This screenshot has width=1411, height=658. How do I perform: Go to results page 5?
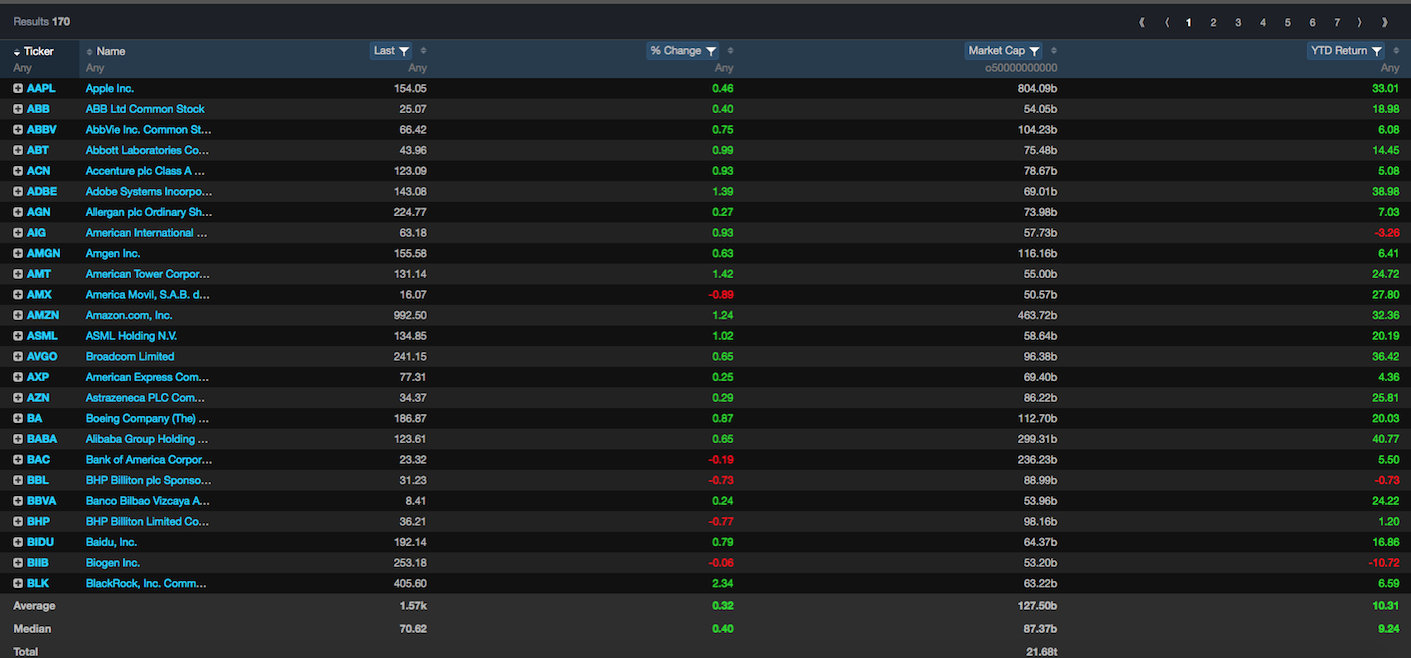click(1288, 22)
